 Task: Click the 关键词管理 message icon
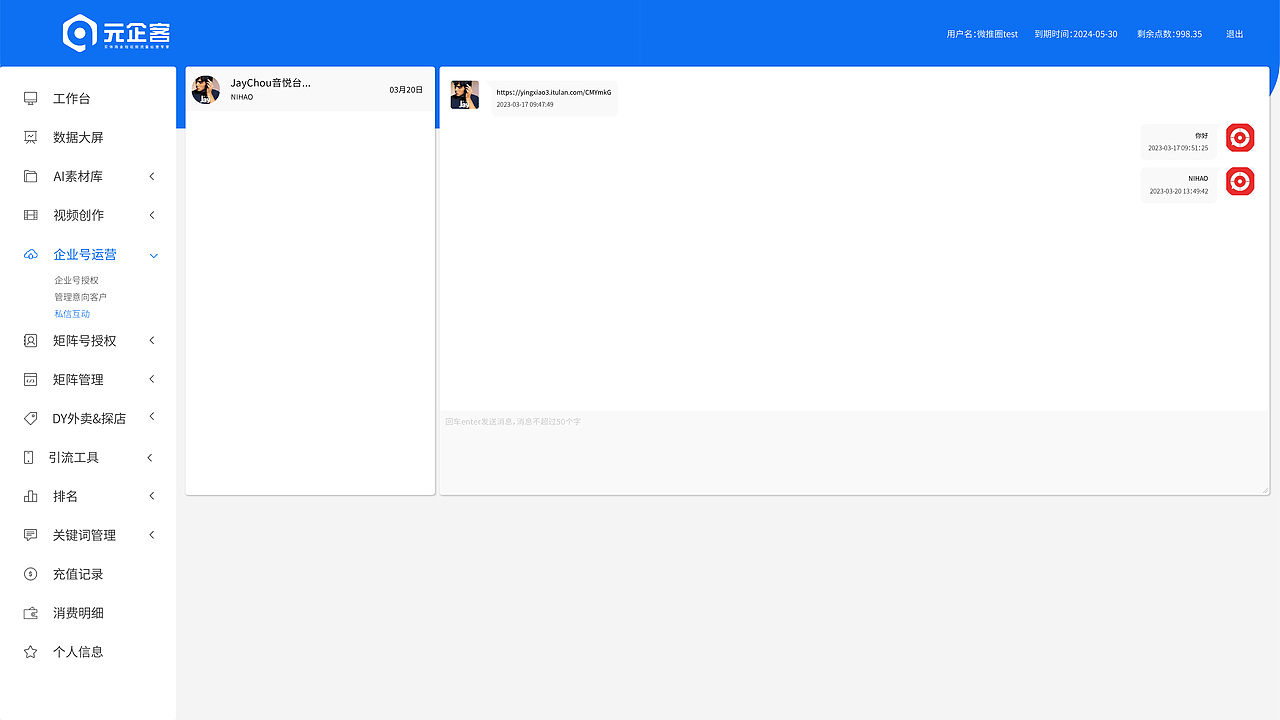pos(31,535)
